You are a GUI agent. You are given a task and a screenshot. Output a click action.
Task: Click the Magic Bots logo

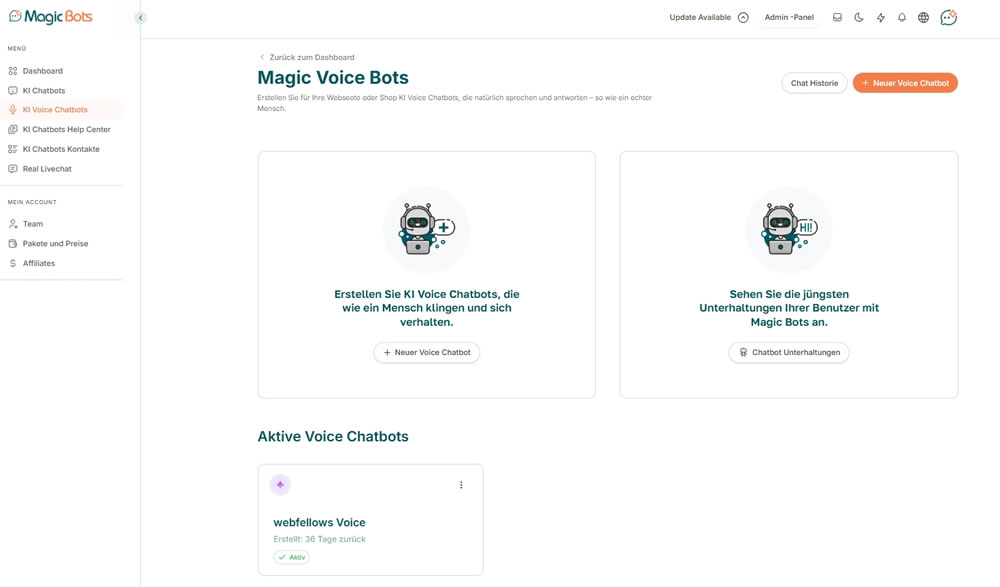pyautogui.click(x=50, y=17)
